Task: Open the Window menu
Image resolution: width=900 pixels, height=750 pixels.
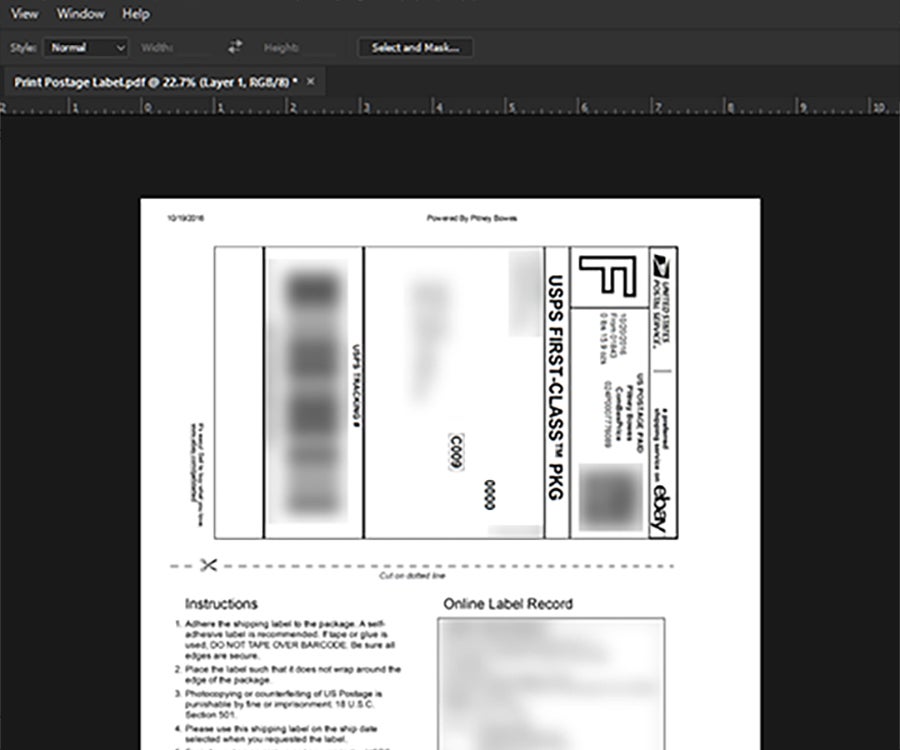Action: point(80,14)
